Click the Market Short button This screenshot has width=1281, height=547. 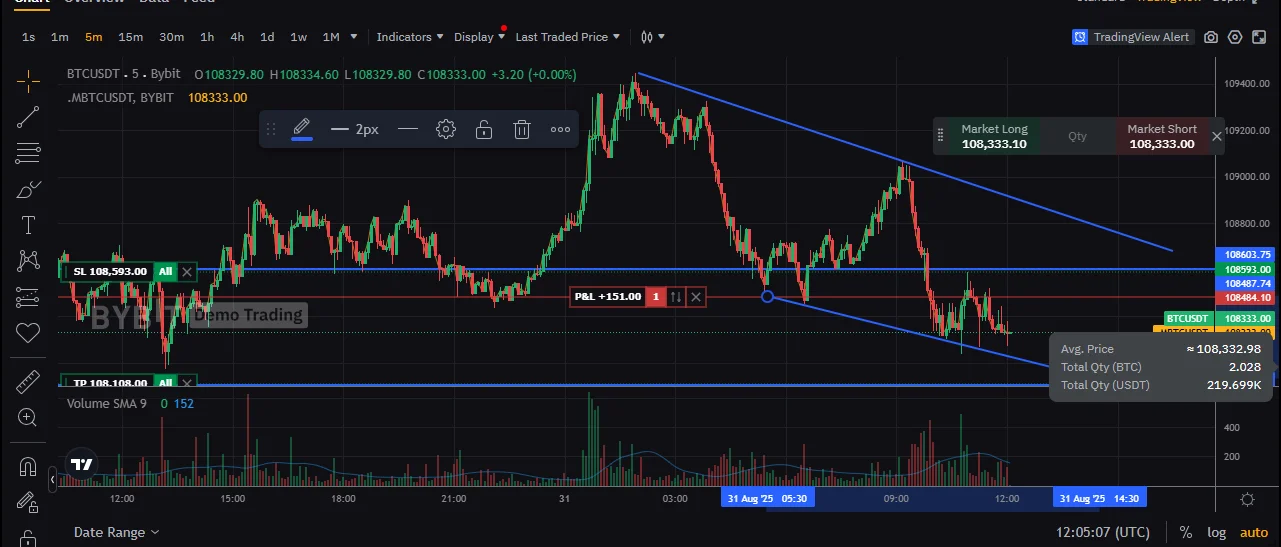[1161, 136]
